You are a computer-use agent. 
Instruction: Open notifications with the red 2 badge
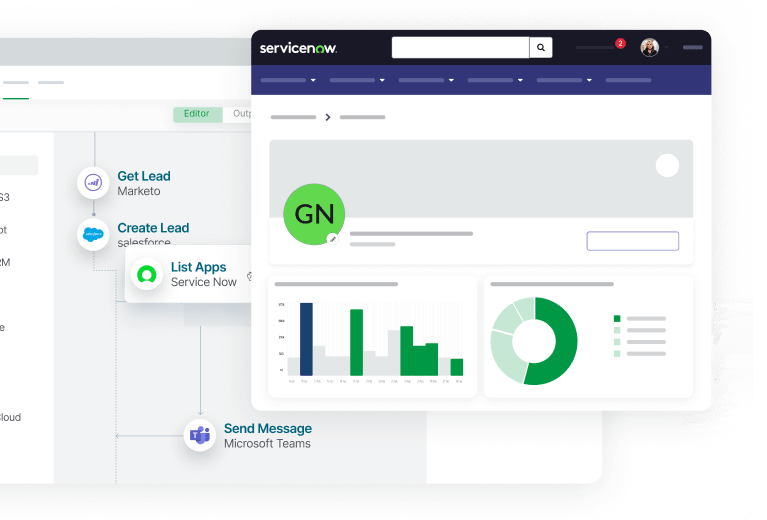pos(620,44)
